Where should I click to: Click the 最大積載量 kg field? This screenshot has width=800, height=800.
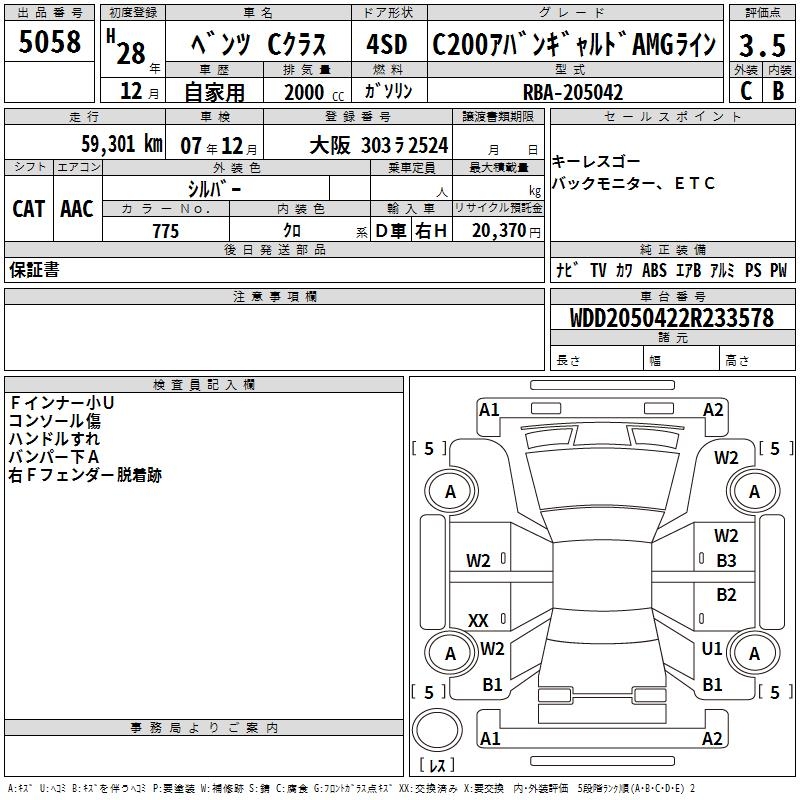click(x=498, y=189)
